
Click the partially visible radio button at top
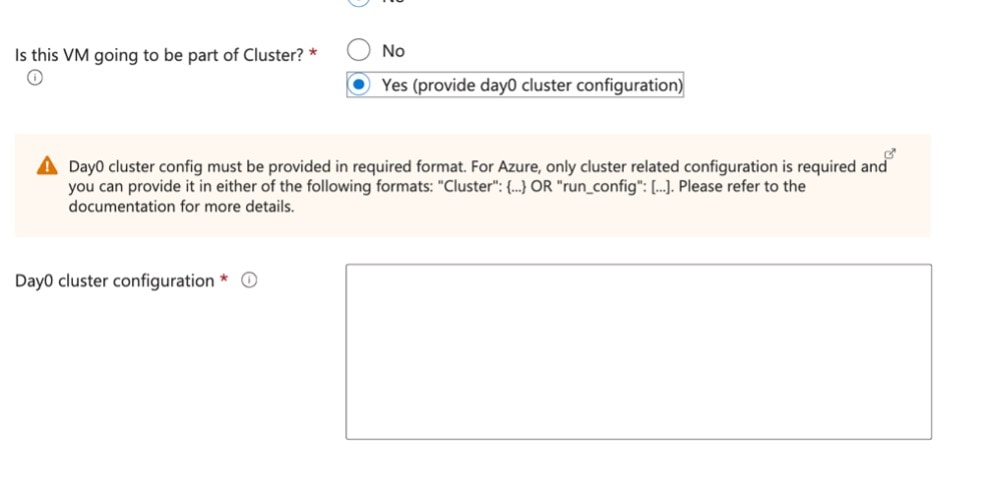click(x=359, y=3)
